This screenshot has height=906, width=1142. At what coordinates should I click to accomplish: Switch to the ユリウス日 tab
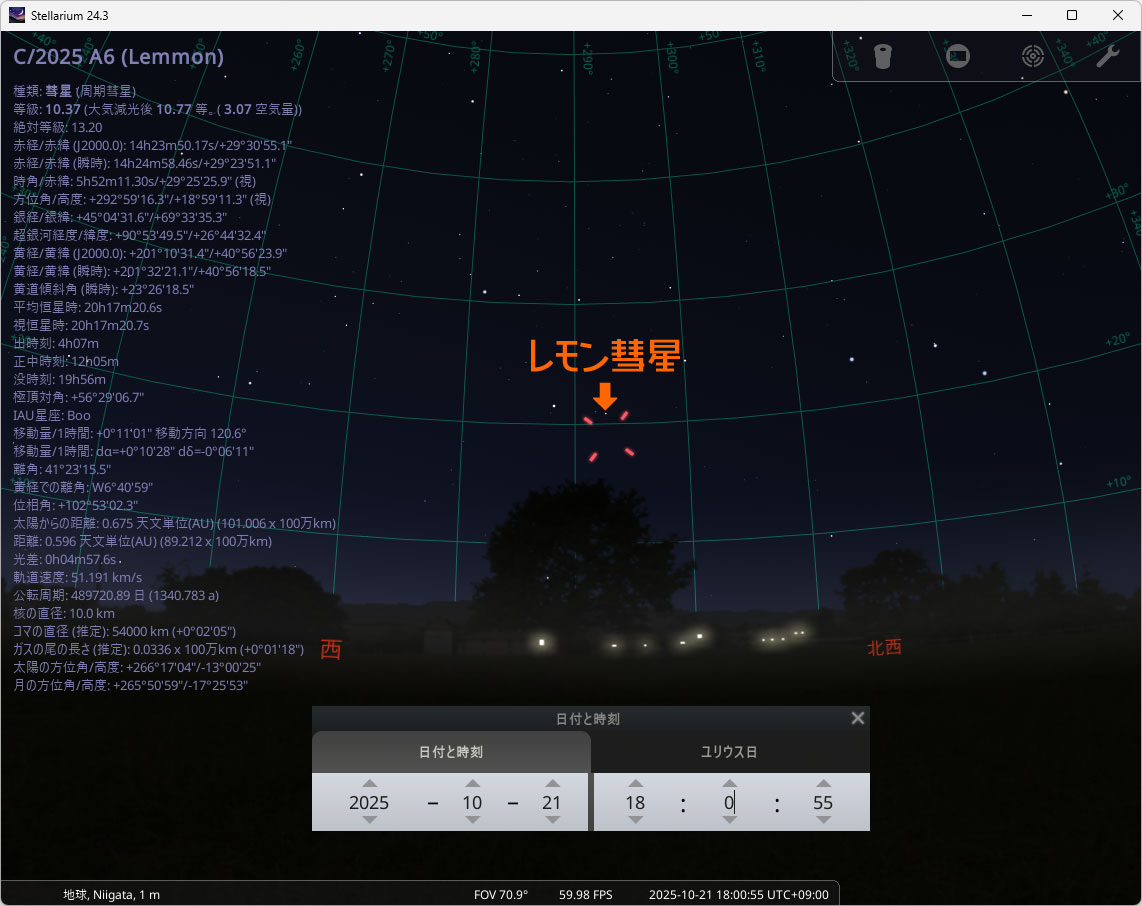pyautogui.click(x=730, y=752)
